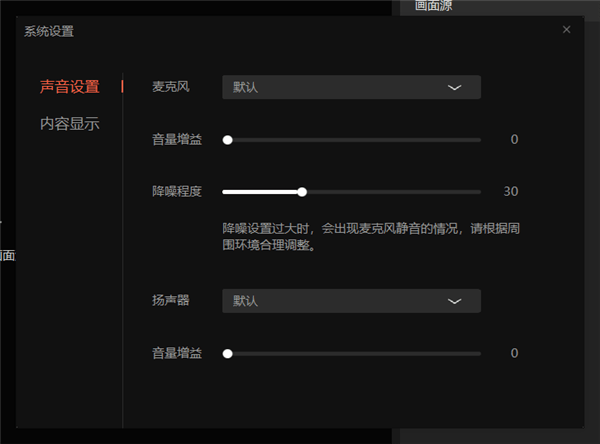The height and width of the screenshot is (444, 600).
Task: Click the filled portion of 降噪程度 slider
Action: point(260,192)
